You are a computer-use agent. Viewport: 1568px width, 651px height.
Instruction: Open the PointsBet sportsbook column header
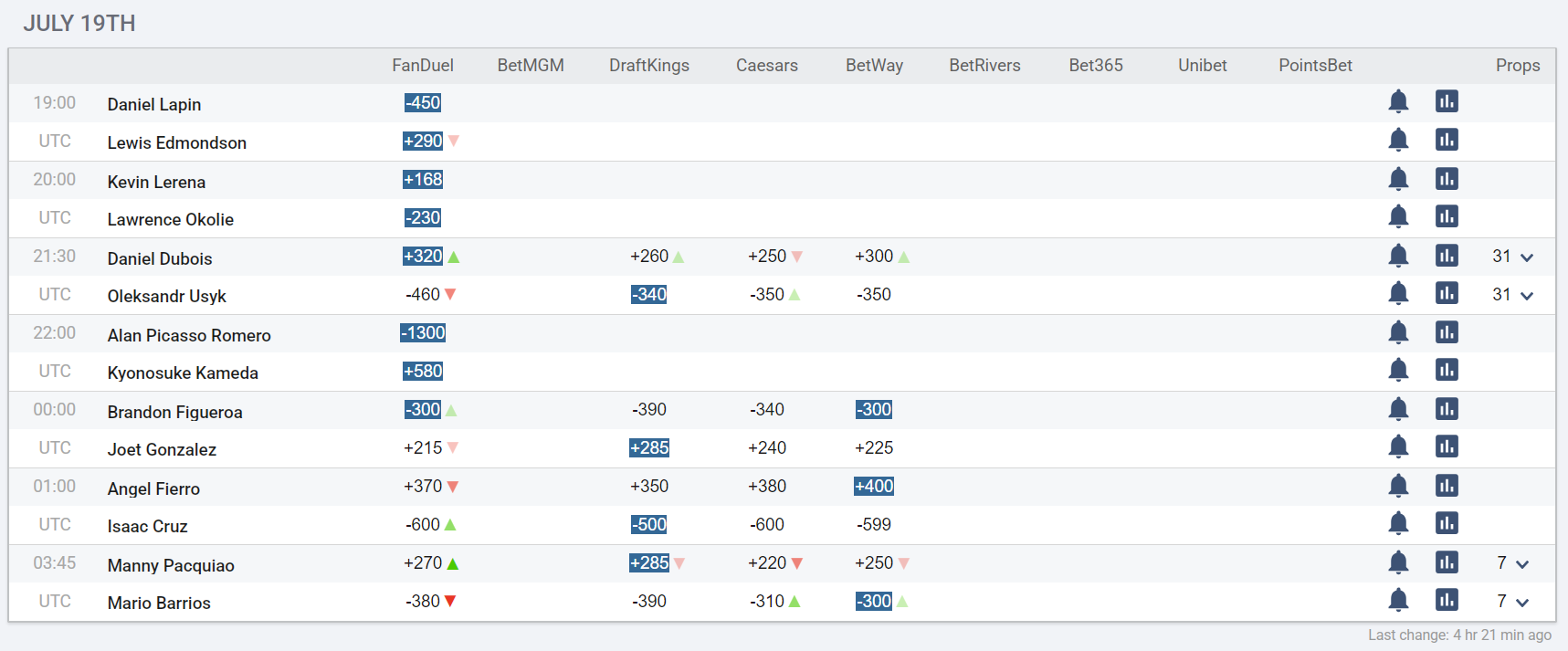[x=1315, y=66]
